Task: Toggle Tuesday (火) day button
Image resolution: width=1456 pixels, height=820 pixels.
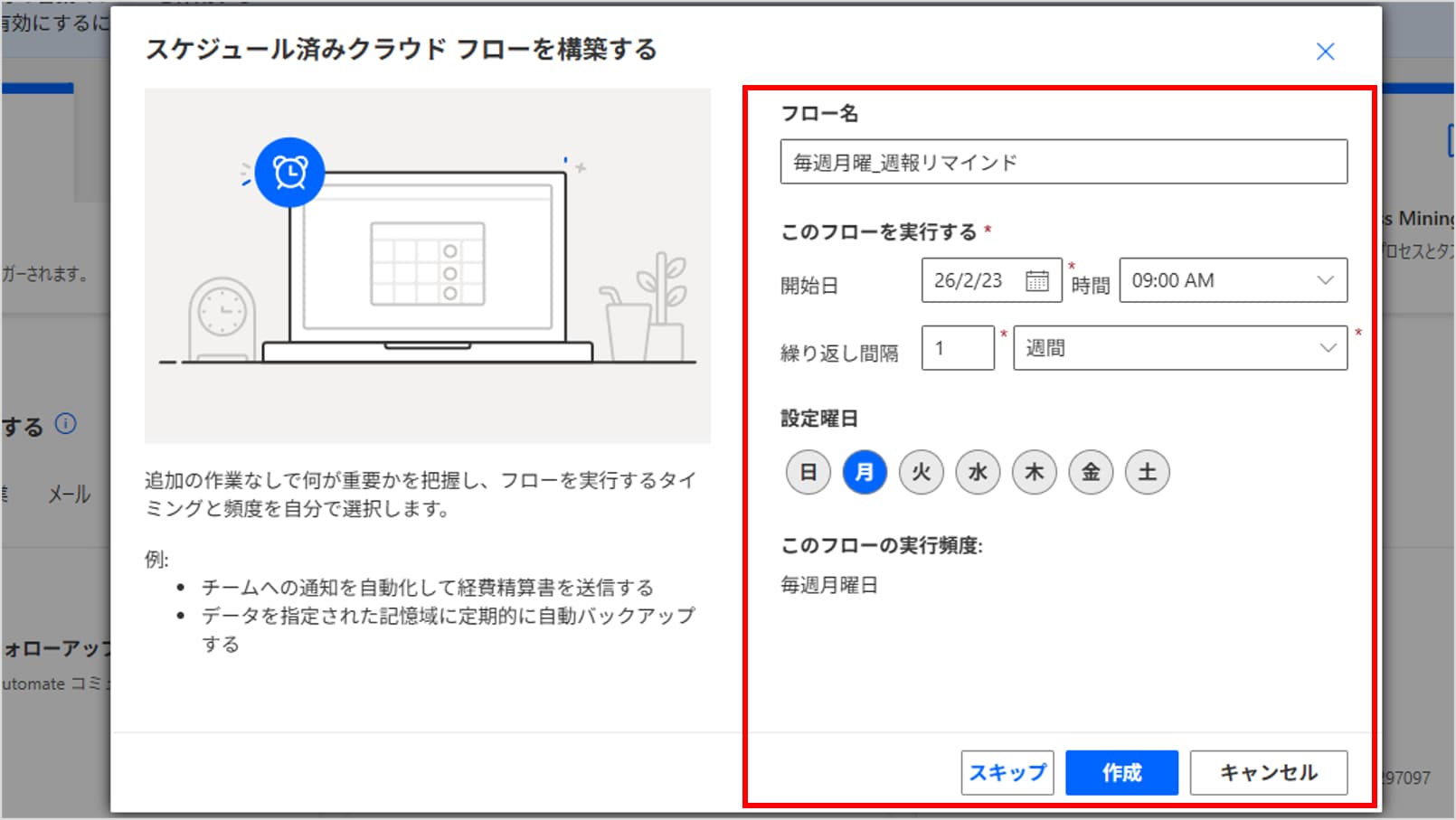Action: tap(921, 472)
